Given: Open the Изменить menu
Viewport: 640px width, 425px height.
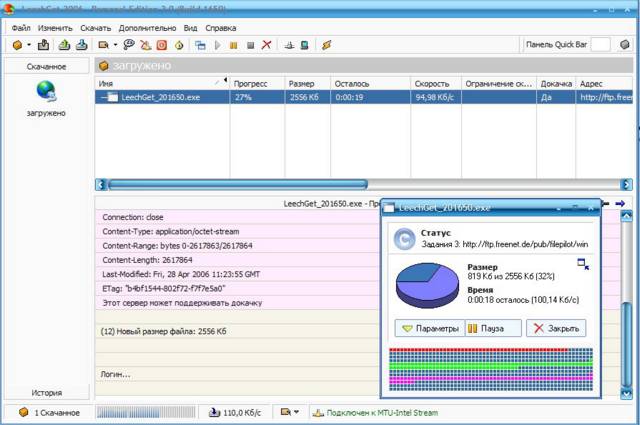Looking at the screenshot, I should pos(55,28).
